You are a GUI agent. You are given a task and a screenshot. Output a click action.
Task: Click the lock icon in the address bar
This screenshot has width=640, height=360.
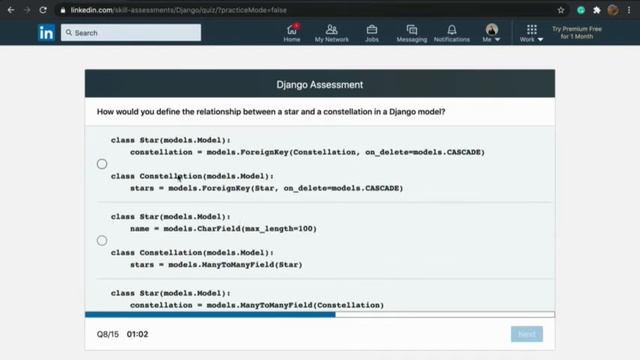[x=62, y=10]
